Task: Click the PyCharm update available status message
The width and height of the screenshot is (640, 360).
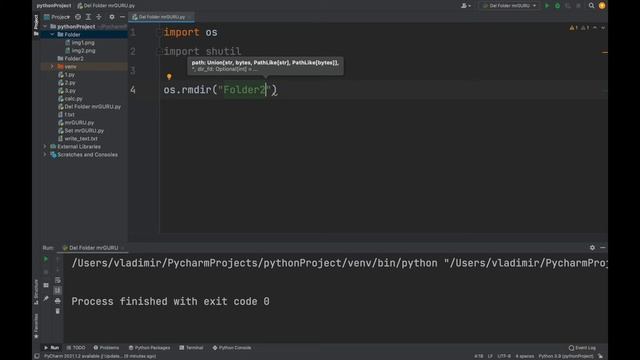Action: (x=100, y=356)
